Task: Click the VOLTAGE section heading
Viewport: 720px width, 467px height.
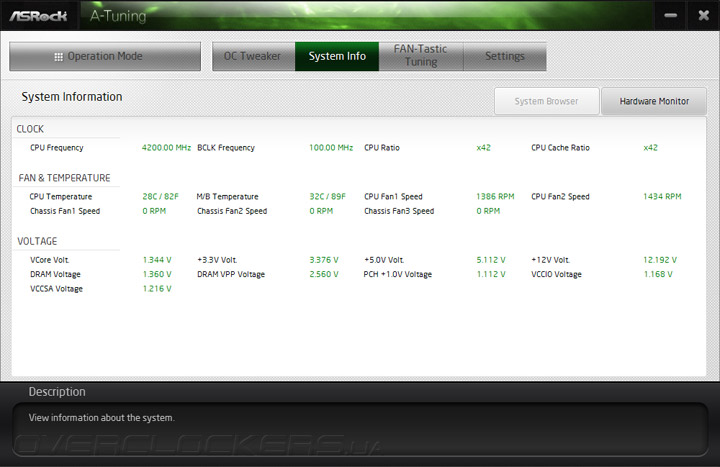Action: (37, 242)
